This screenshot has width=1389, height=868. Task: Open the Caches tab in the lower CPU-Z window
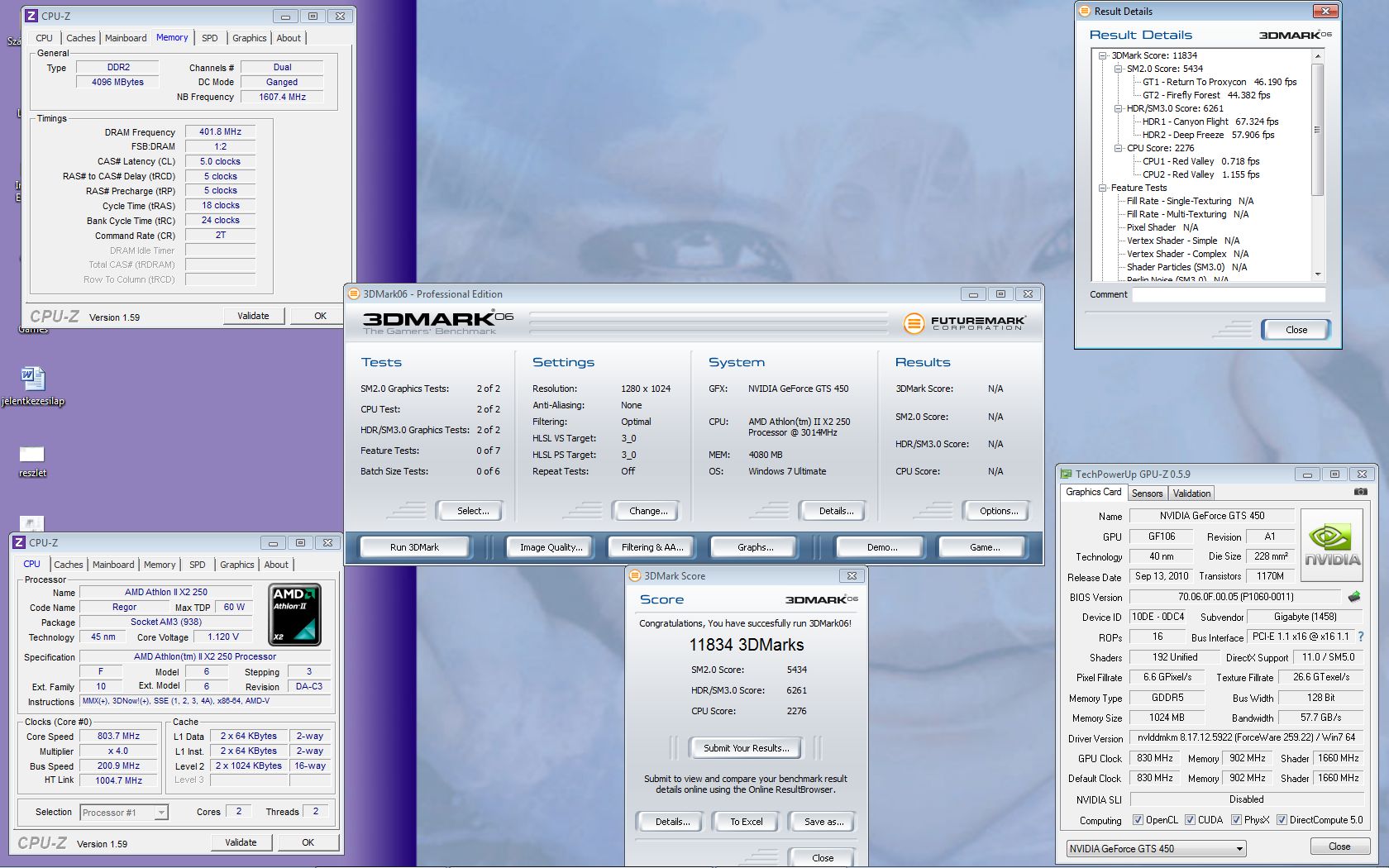[x=69, y=565]
